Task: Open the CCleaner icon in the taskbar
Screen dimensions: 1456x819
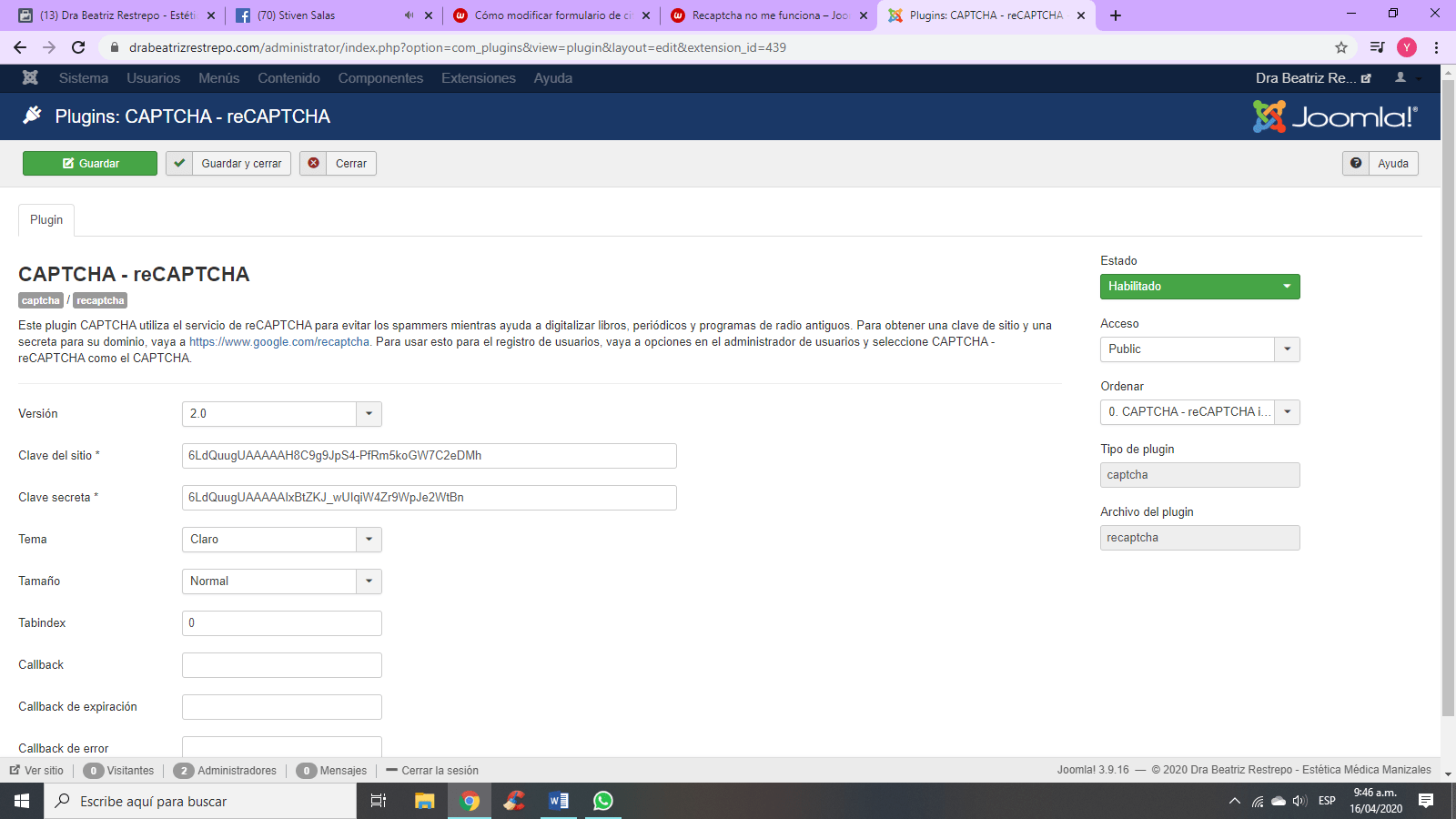Action: (x=514, y=801)
